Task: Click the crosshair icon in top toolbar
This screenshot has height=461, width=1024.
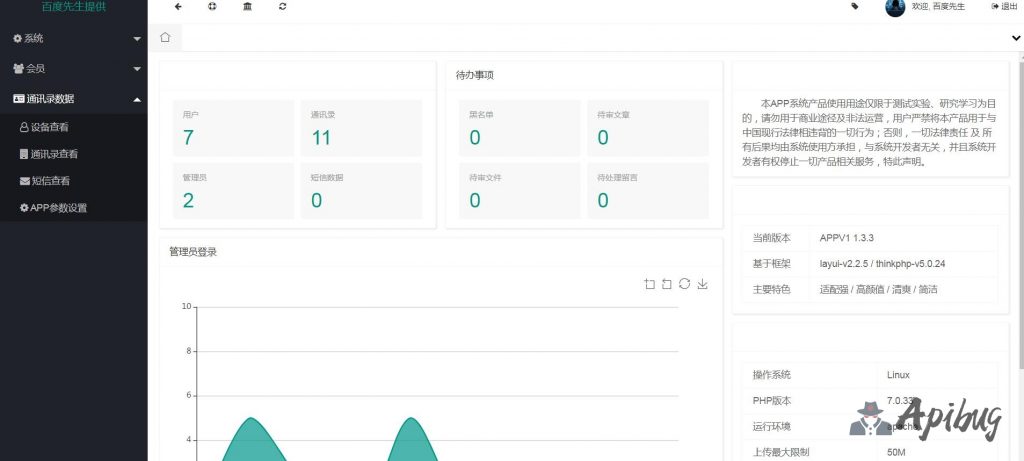Action: (x=212, y=6)
